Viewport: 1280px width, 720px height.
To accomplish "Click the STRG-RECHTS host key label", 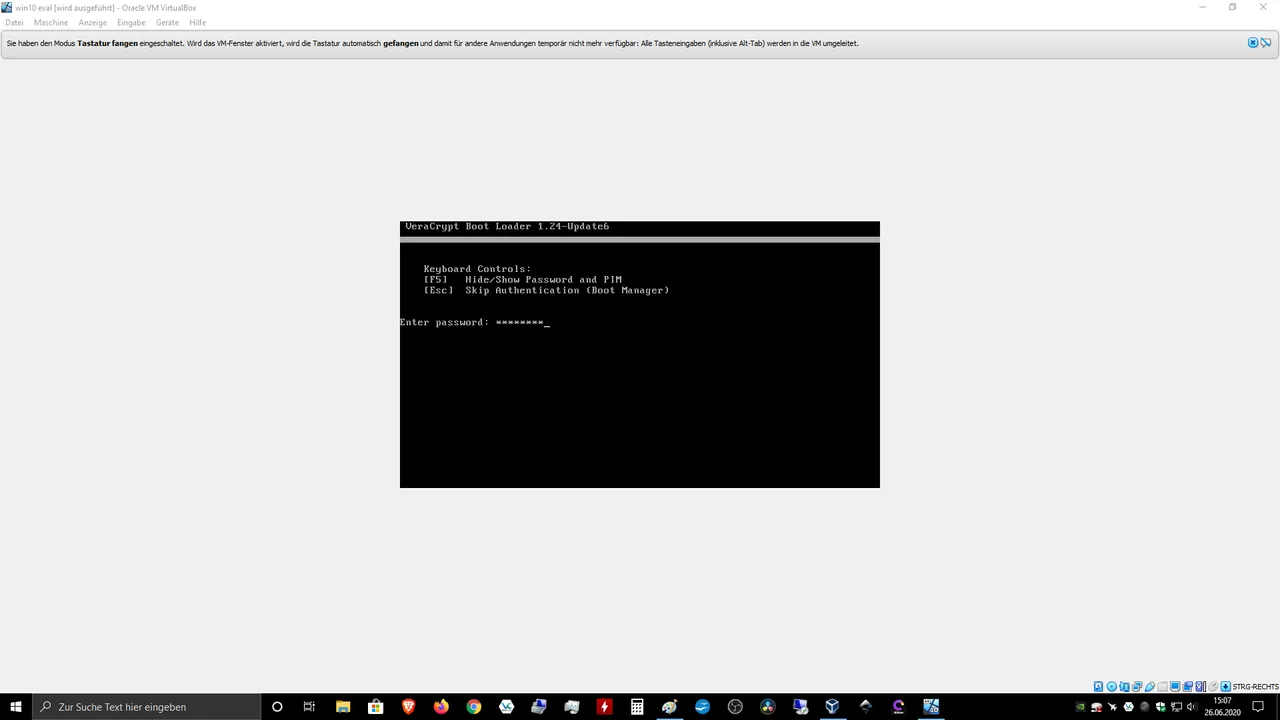I will [x=1255, y=687].
